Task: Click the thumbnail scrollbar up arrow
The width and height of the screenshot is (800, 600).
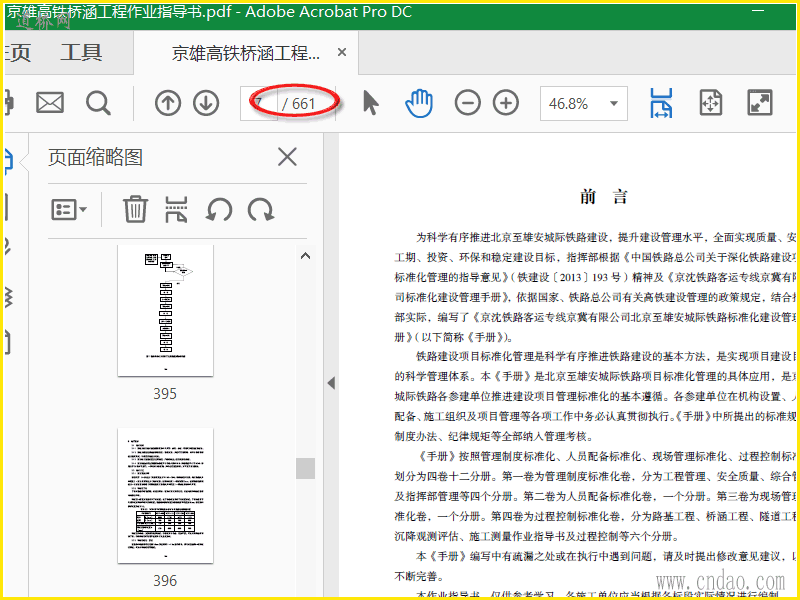Action: pos(305,256)
